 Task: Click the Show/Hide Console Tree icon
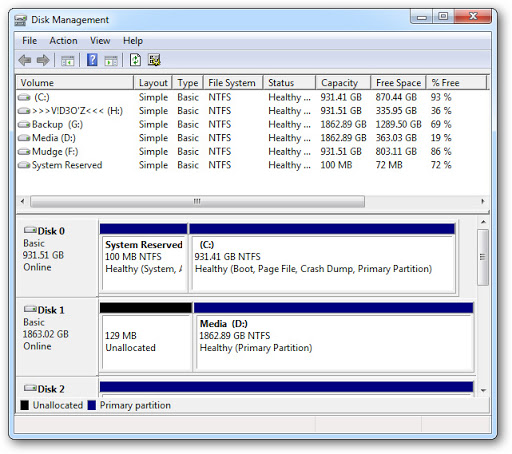pos(68,61)
